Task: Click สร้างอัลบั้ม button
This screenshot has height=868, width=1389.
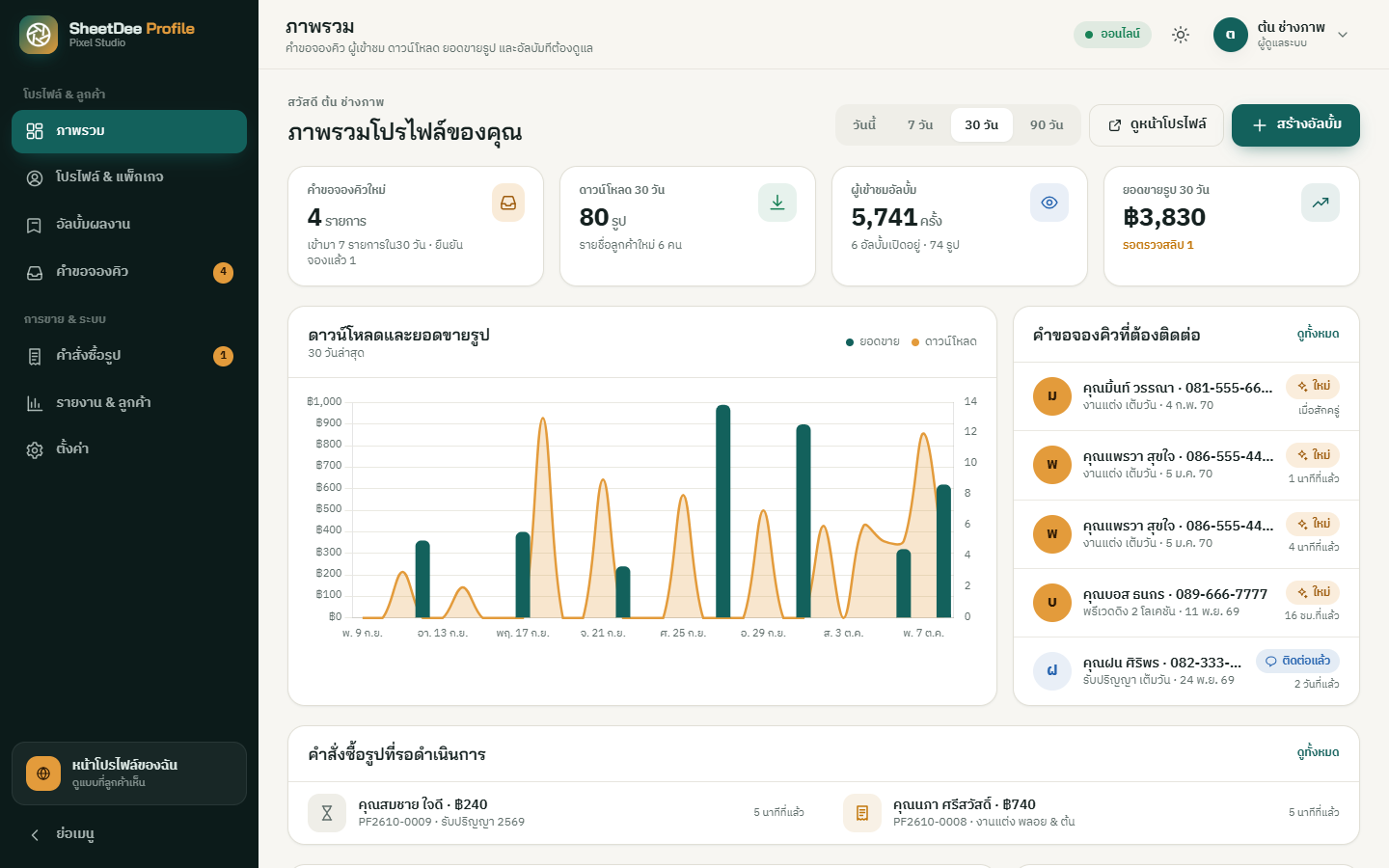Action: 1295,125
